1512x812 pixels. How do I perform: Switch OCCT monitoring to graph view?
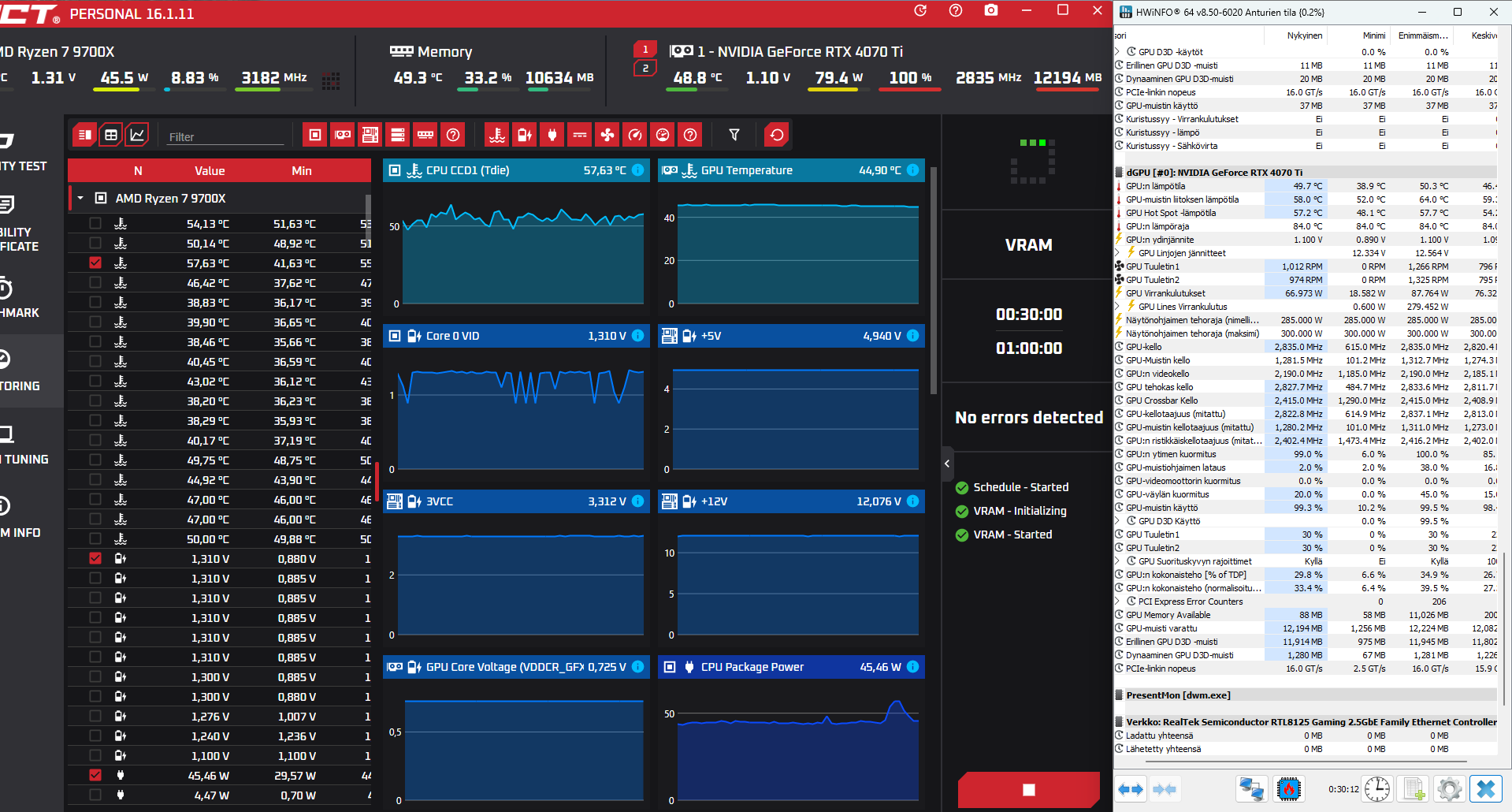(x=137, y=135)
